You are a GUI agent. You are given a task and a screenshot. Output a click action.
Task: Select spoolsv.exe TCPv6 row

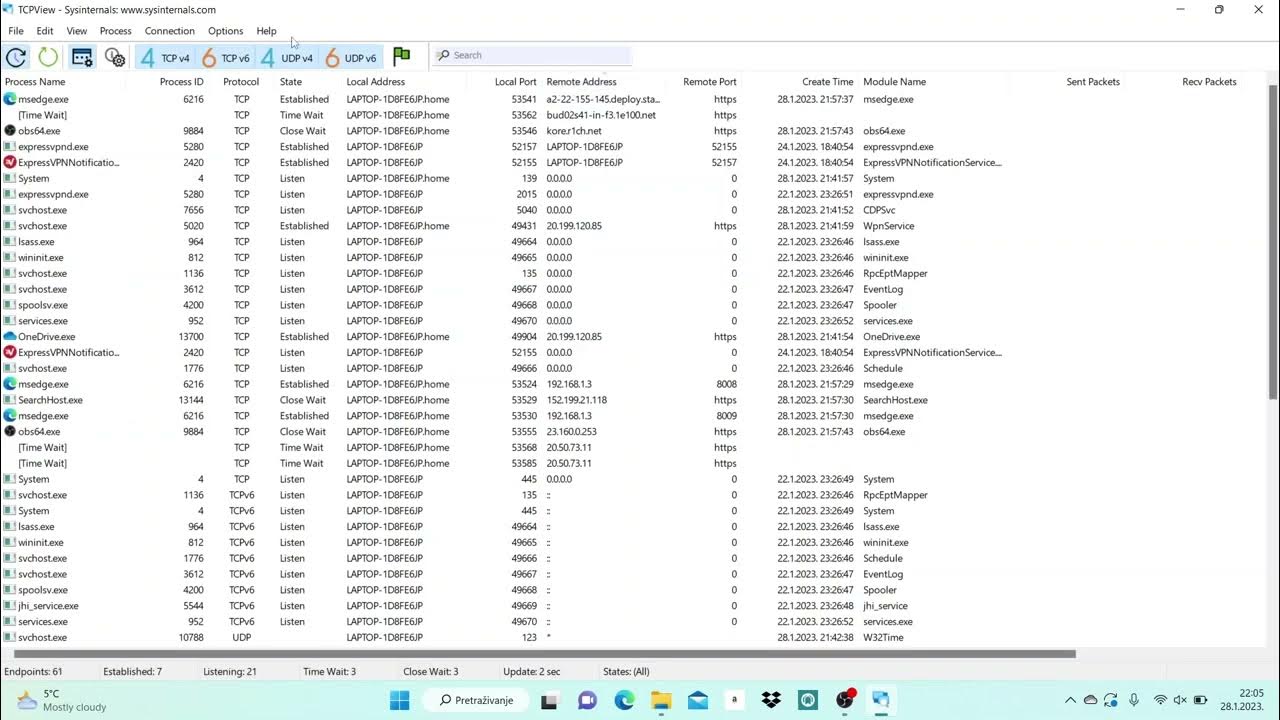(x=634, y=590)
